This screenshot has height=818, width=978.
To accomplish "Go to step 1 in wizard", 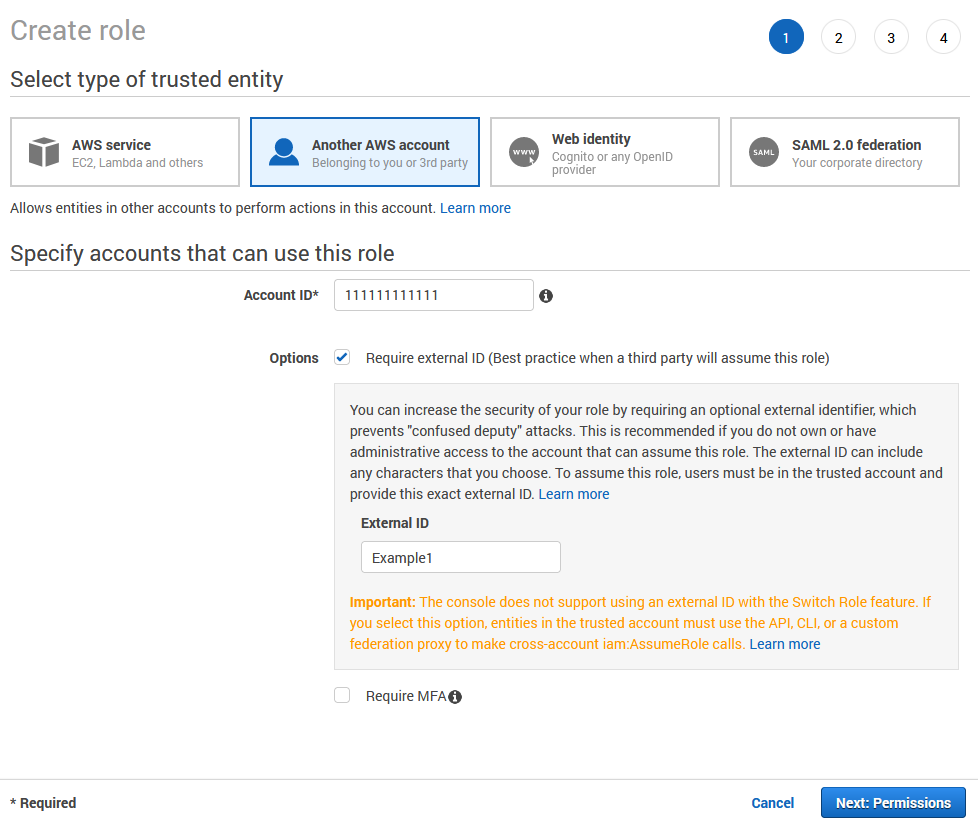I will click(x=786, y=38).
